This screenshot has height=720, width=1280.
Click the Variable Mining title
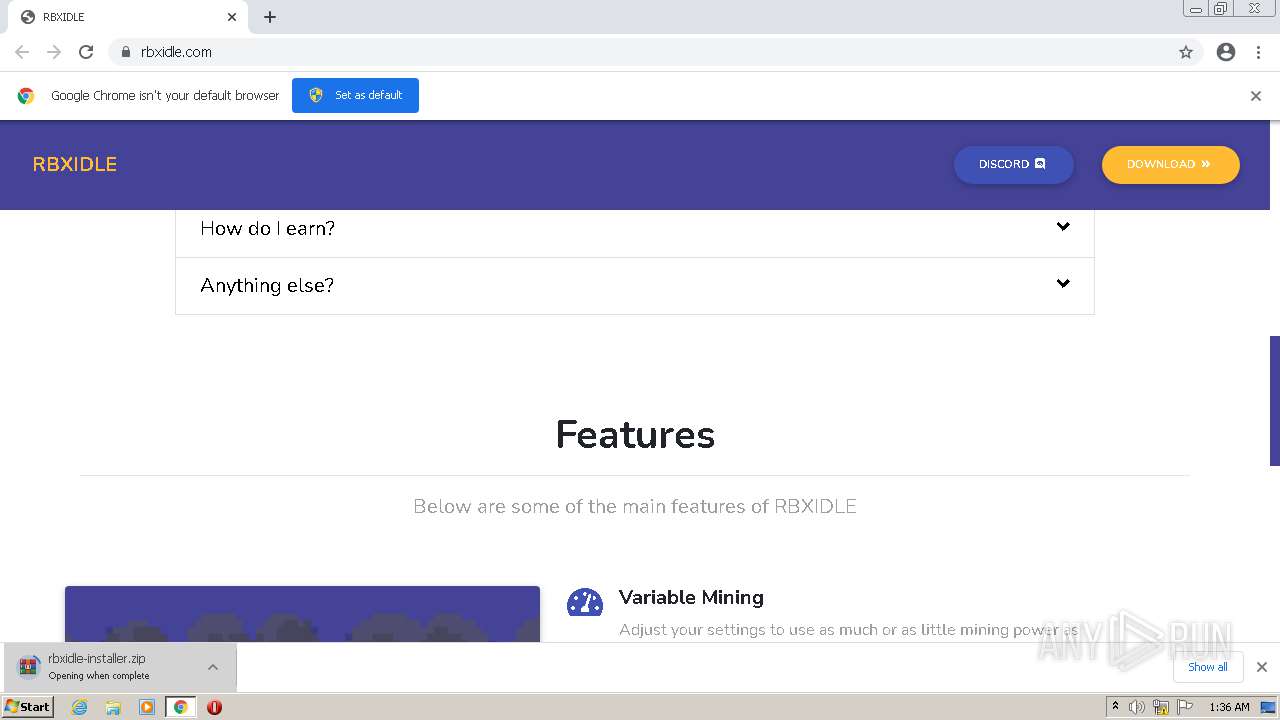click(691, 597)
